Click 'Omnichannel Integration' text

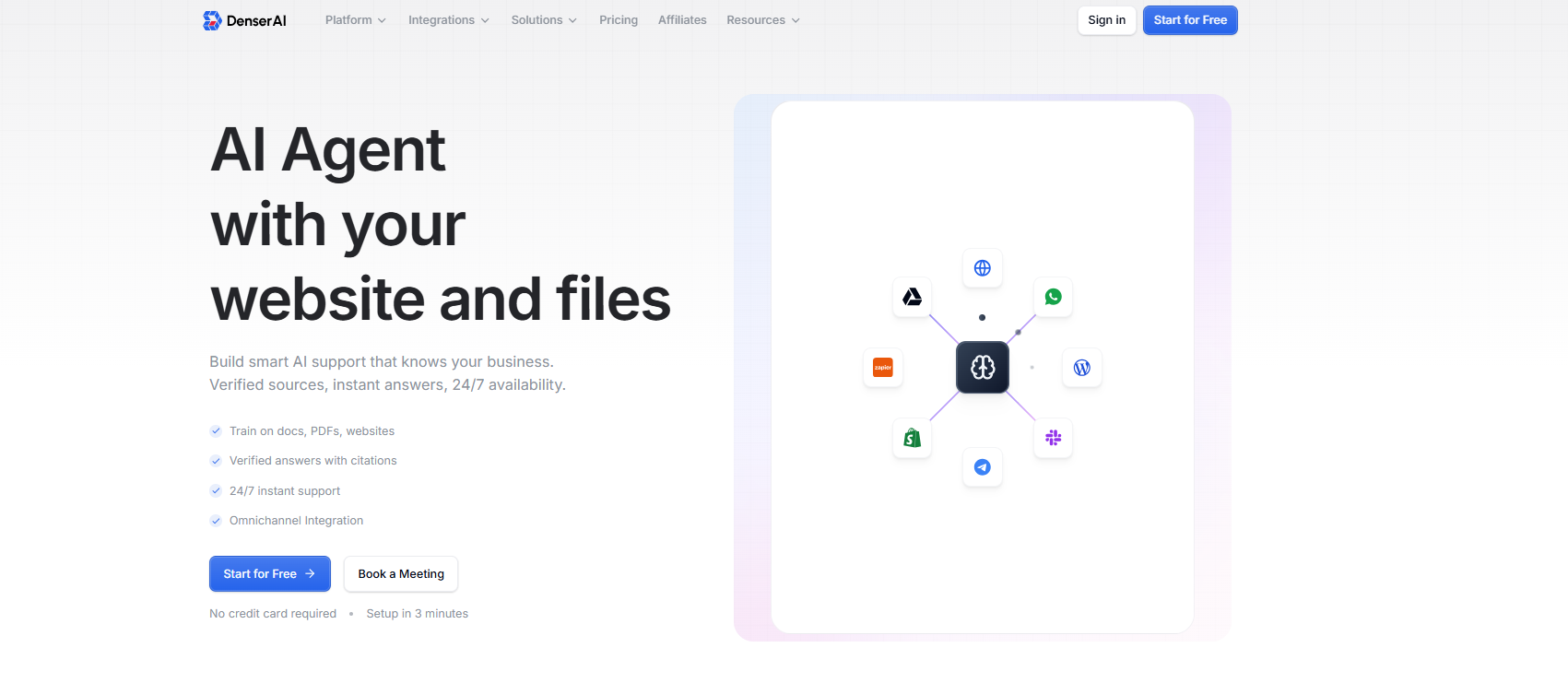(296, 521)
